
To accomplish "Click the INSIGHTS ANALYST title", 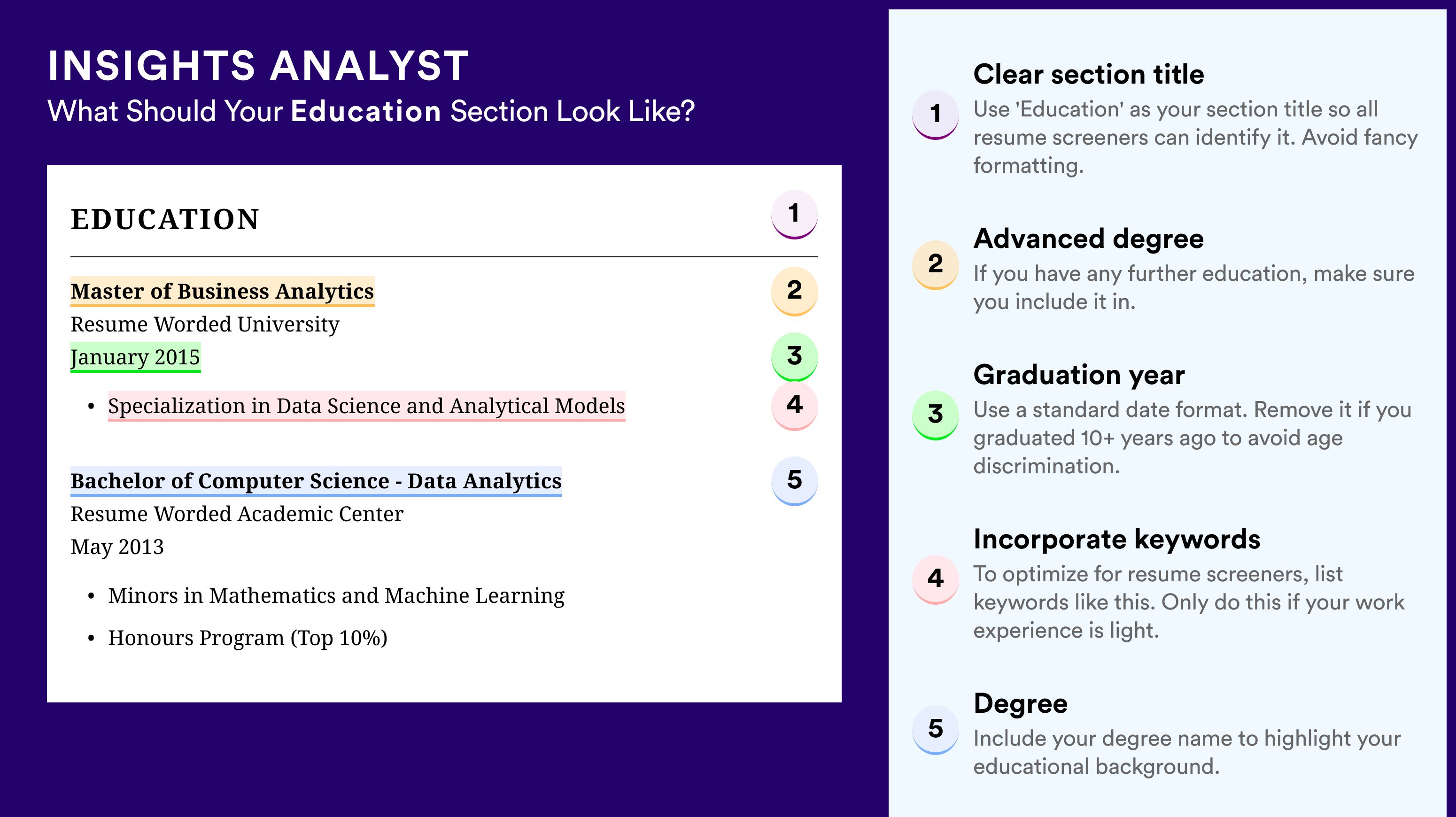I will pyautogui.click(x=258, y=66).
